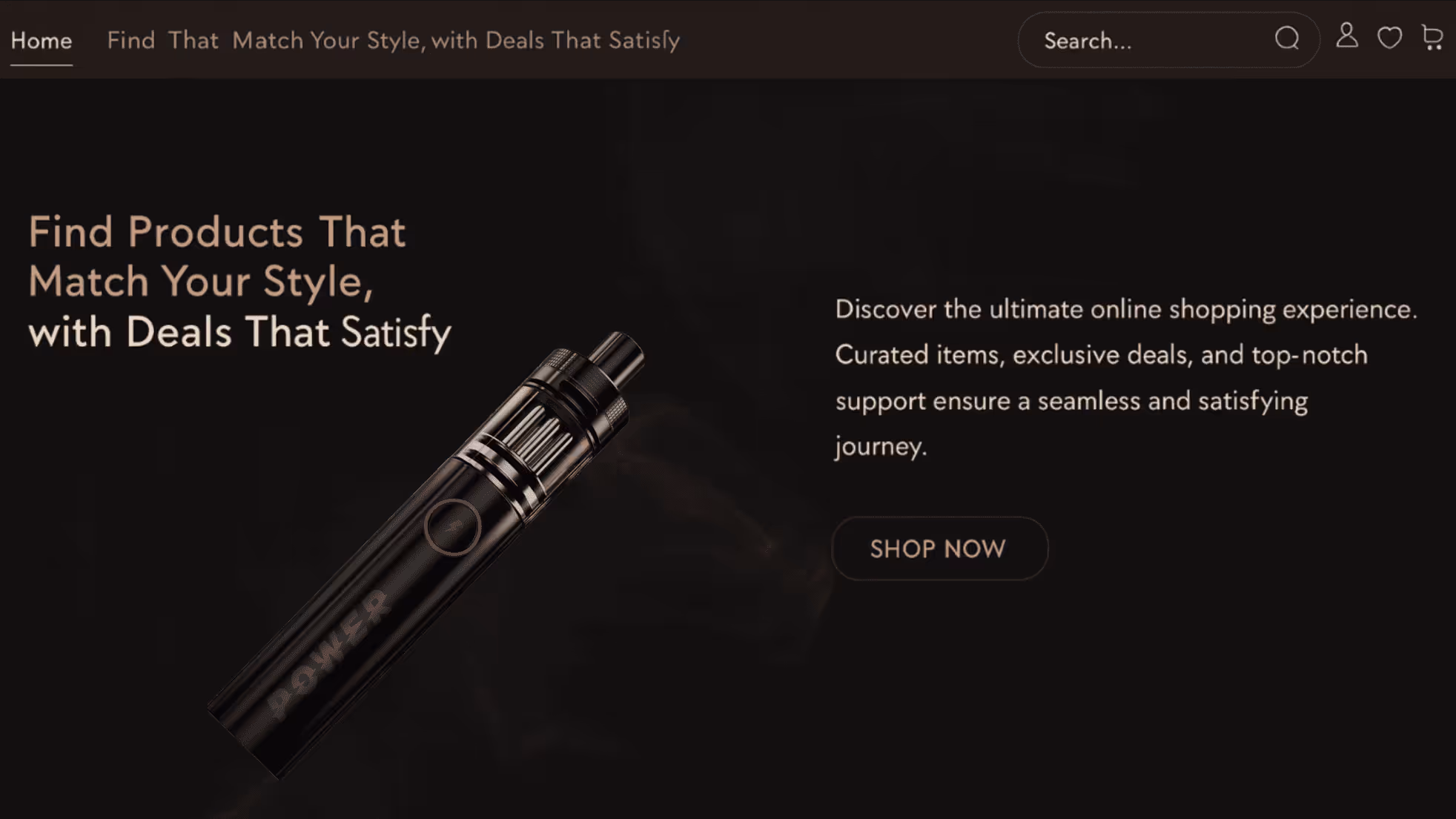Open the "with Deals That Satisfy" nav item

point(556,40)
